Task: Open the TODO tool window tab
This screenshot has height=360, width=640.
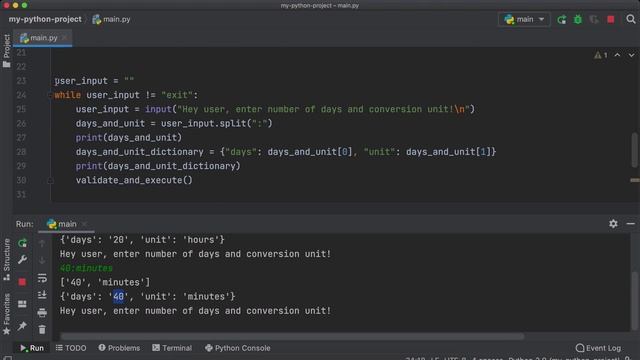Action: point(71,348)
